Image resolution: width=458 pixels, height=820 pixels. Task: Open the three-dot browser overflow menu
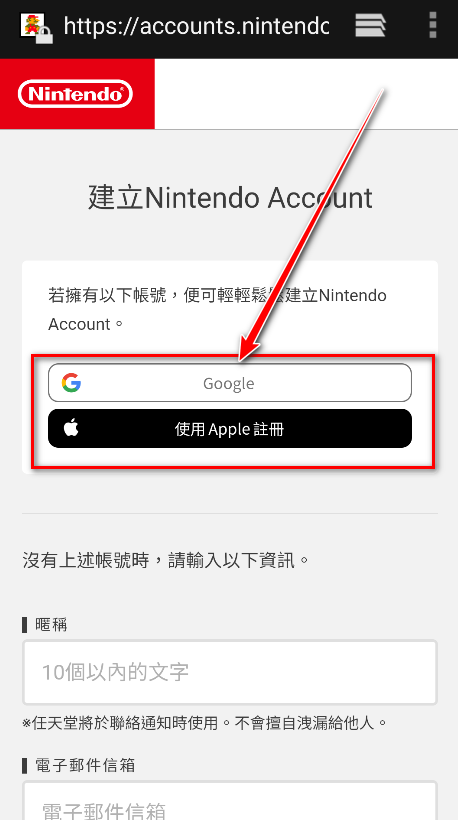pyautogui.click(x=432, y=25)
